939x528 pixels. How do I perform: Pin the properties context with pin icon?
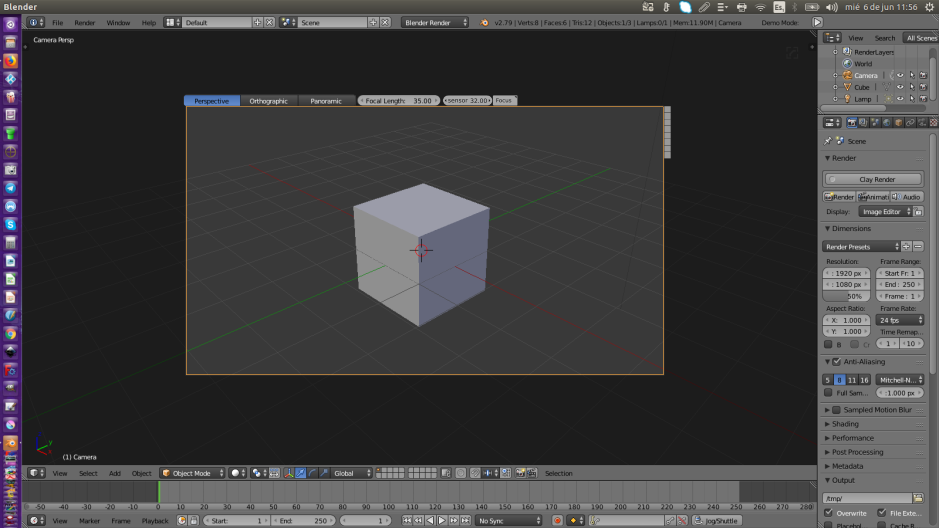click(x=828, y=141)
